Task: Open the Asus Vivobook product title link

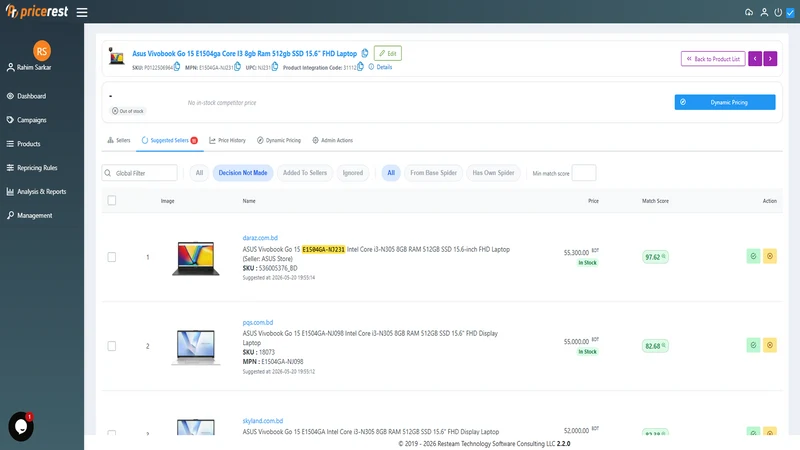Action: click(x=244, y=53)
